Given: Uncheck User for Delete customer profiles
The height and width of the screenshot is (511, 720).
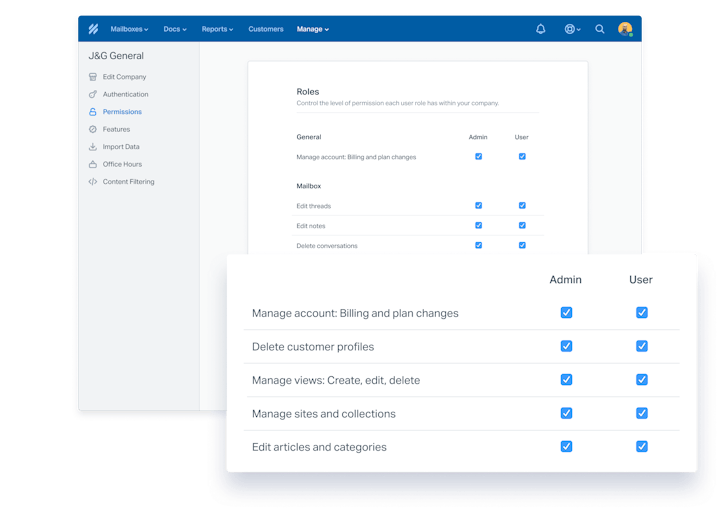Looking at the screenshot, I should click(x=641, y=346).
